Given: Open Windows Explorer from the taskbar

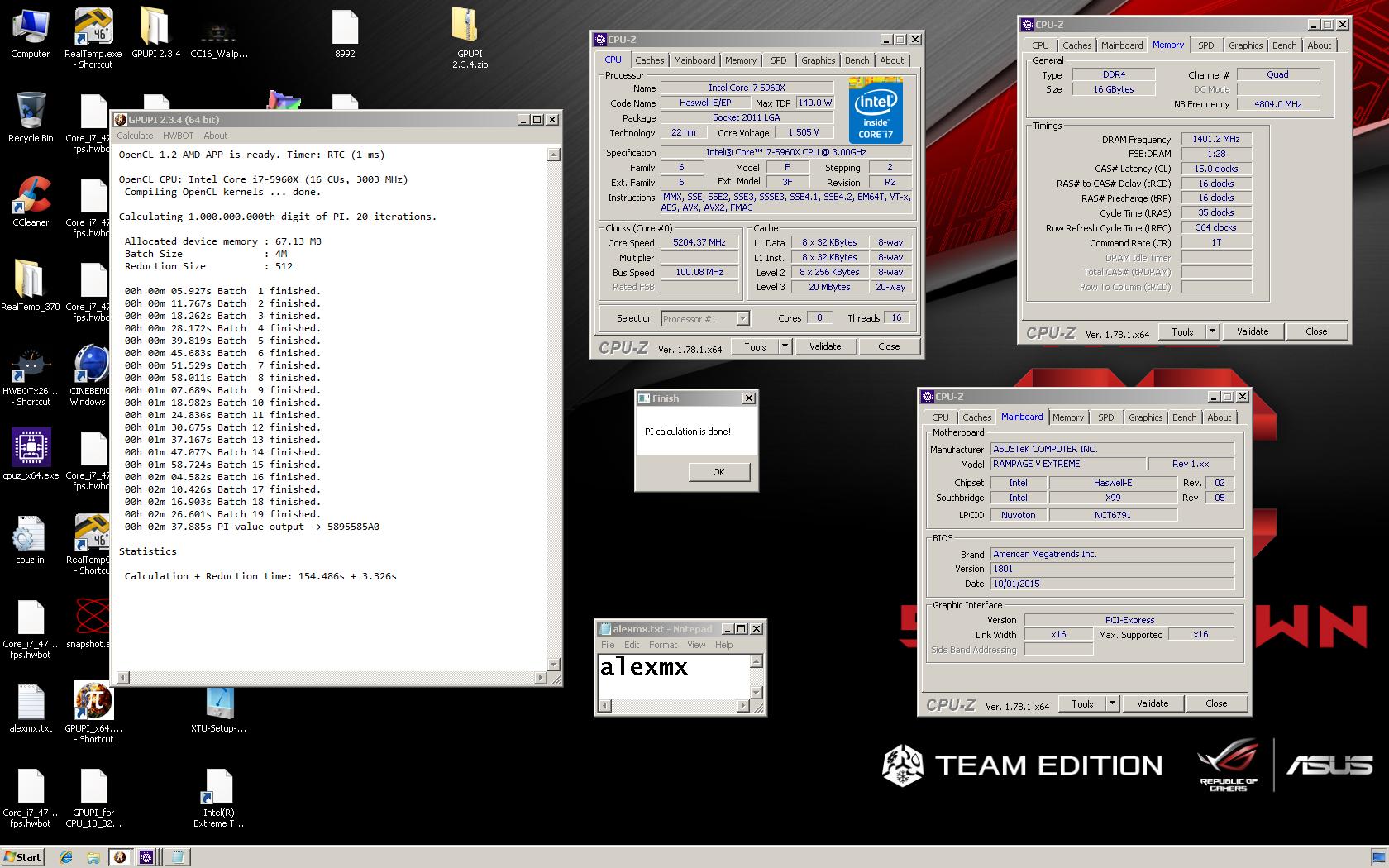Looking at the screenshot, I should 93,857.
